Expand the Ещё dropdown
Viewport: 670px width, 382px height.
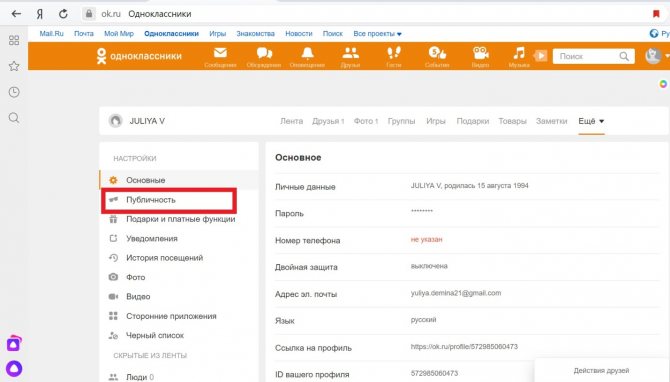click(591, 121)
